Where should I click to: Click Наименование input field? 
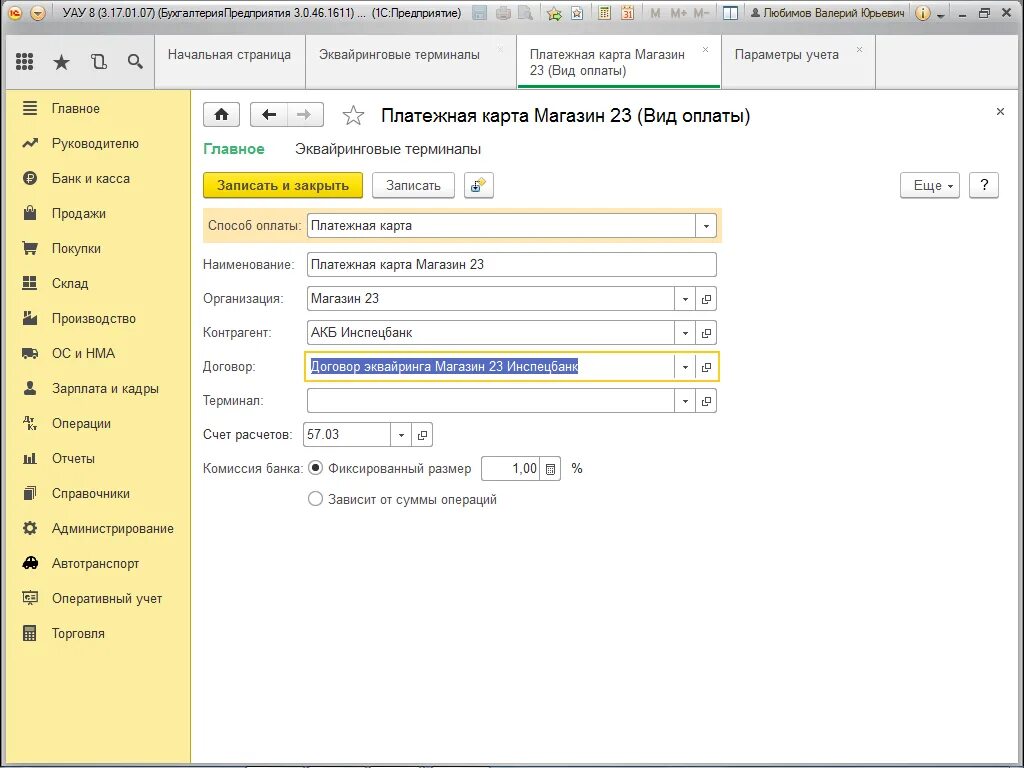[x=511, y=264]
